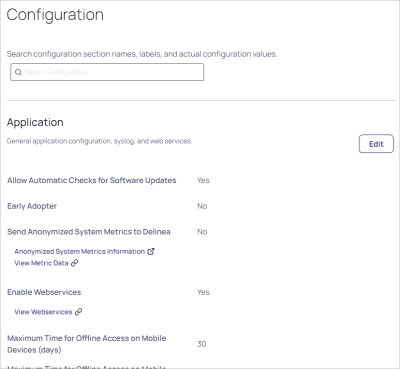The height and width of the screenshot is (369, 400).
Task: Click the Yes value for Enable Webservices
Action: click(x=203, y=292)
